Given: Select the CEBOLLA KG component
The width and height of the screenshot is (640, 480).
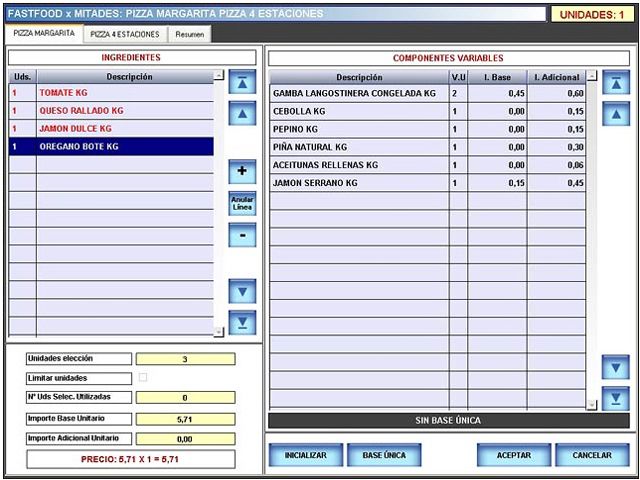Looking at the screenshot, I should pos(427,111).
